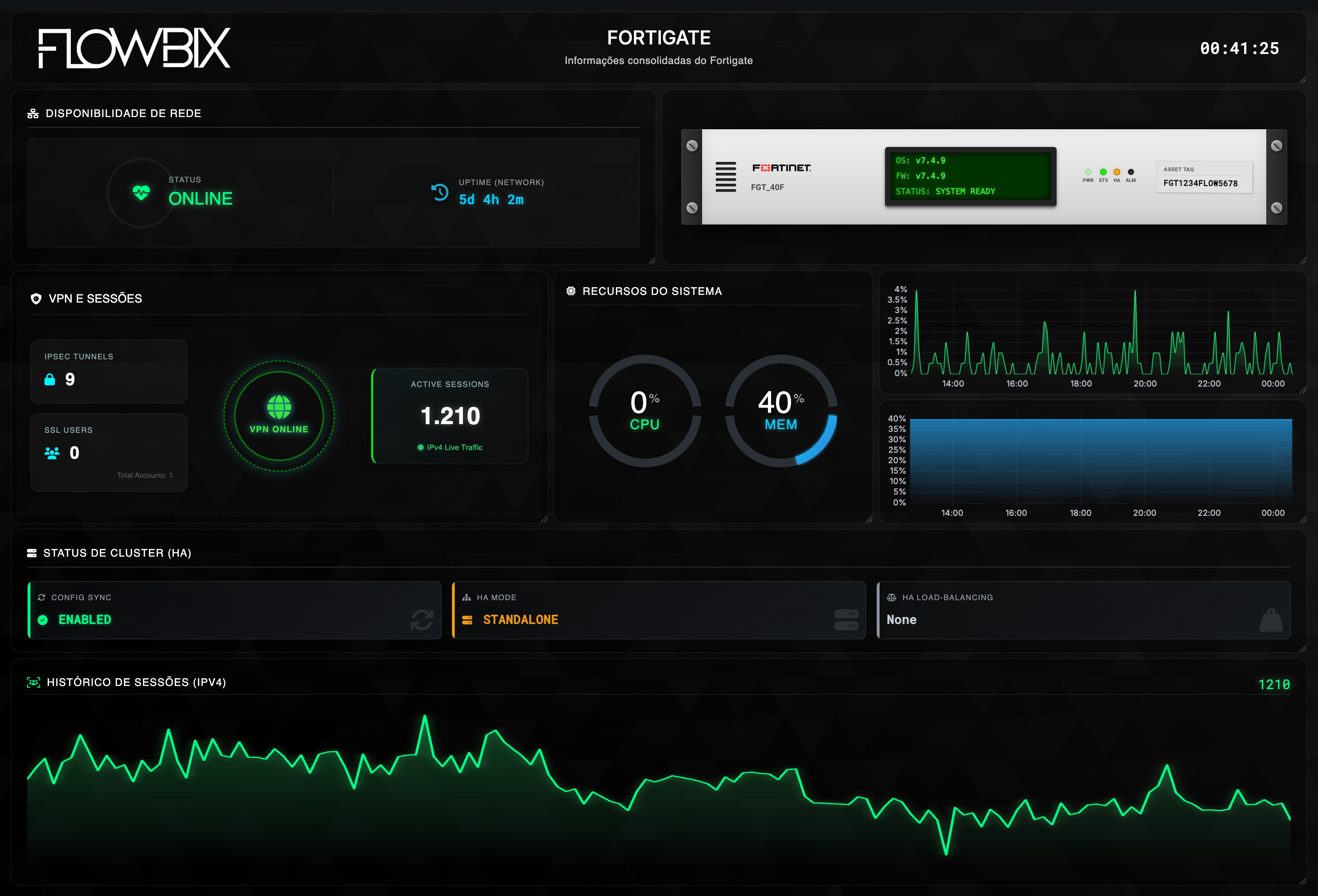Click the green IPv4 Live Traffic dot

(420, 448)
